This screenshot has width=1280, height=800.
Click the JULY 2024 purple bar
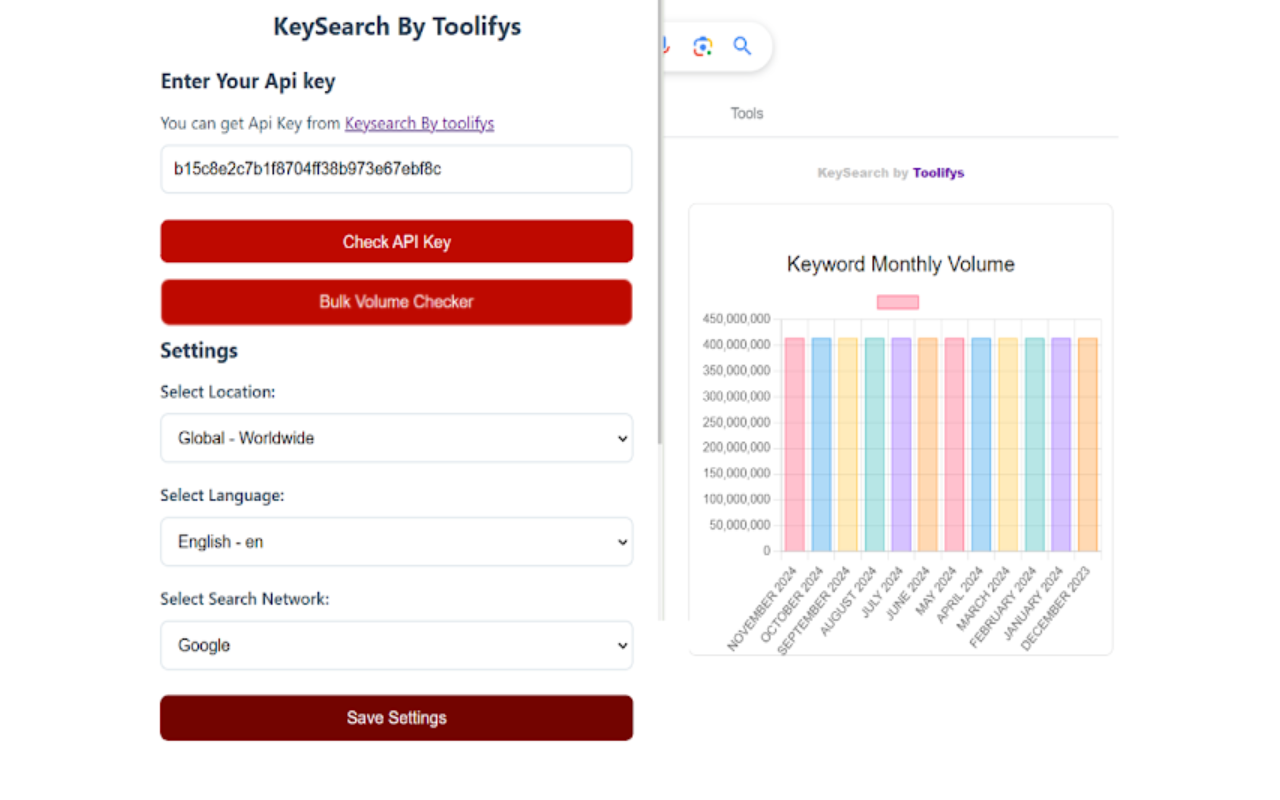coord(901,445)
